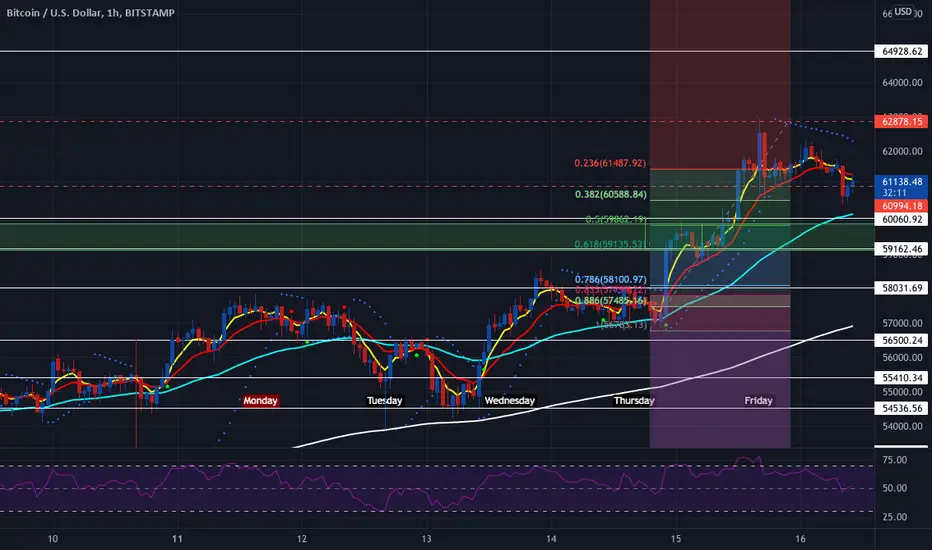
Task: Click the 57000.00 price scale value
Action: click(x=902, y=323)
